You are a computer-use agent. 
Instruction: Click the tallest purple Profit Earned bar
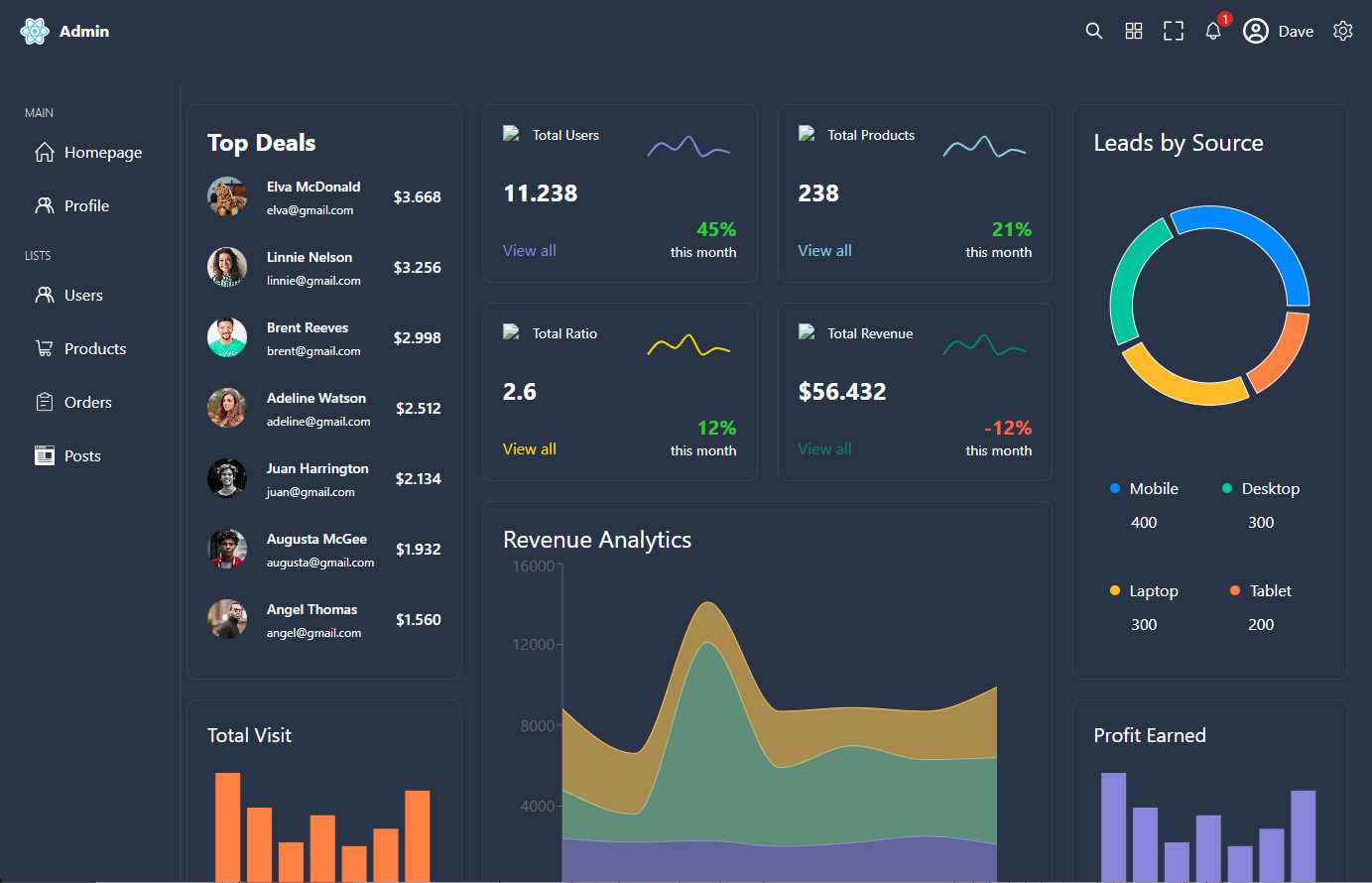coord(1114,827)
